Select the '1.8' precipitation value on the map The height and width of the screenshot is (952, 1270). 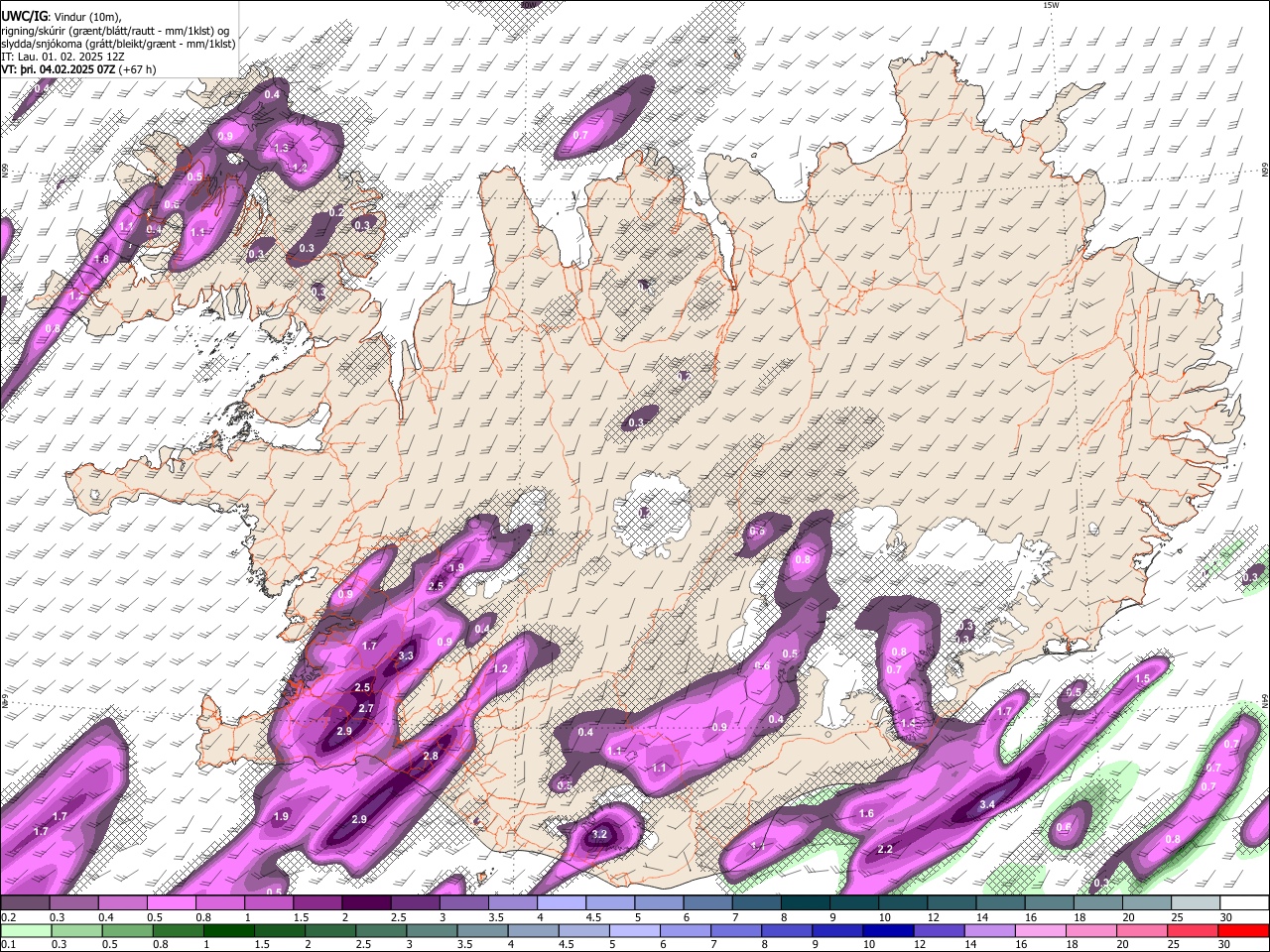[101, 259]
